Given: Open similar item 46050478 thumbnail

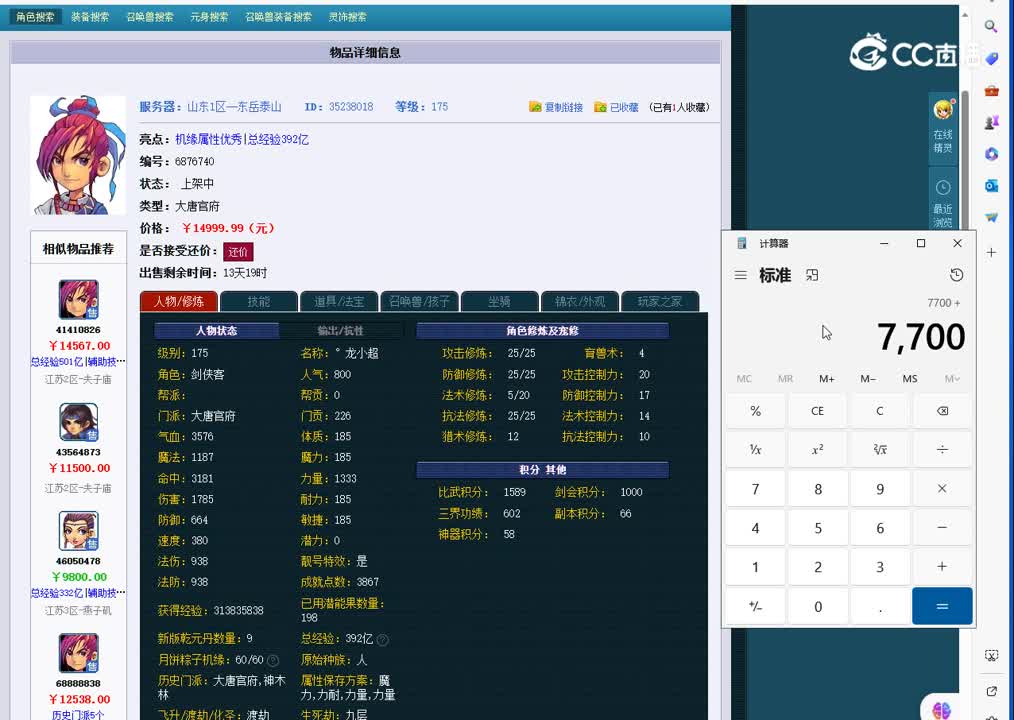Looking at the screenshot, I should pyautogui.click(x=78, y=531).
